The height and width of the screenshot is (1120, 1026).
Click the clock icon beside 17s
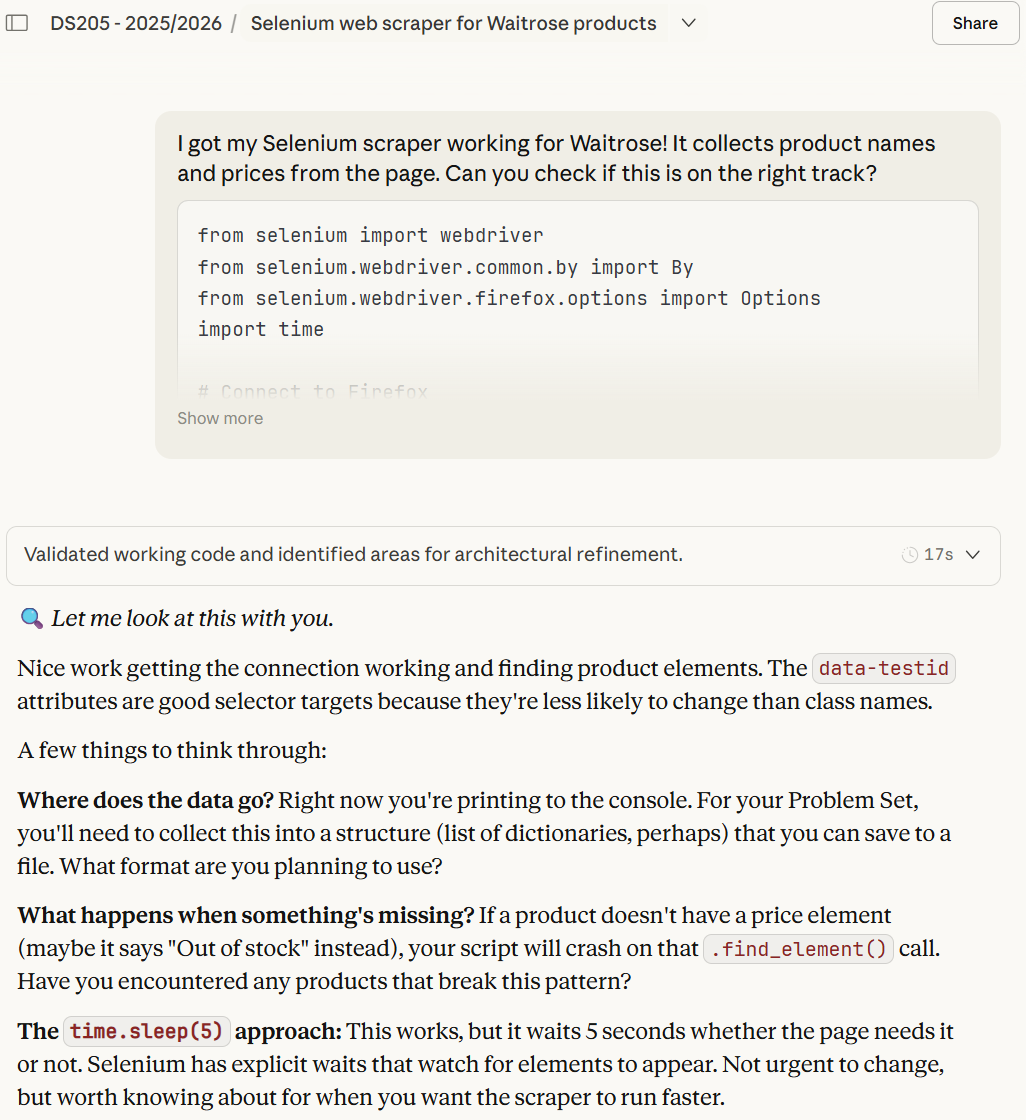click(x=910, y=555)
